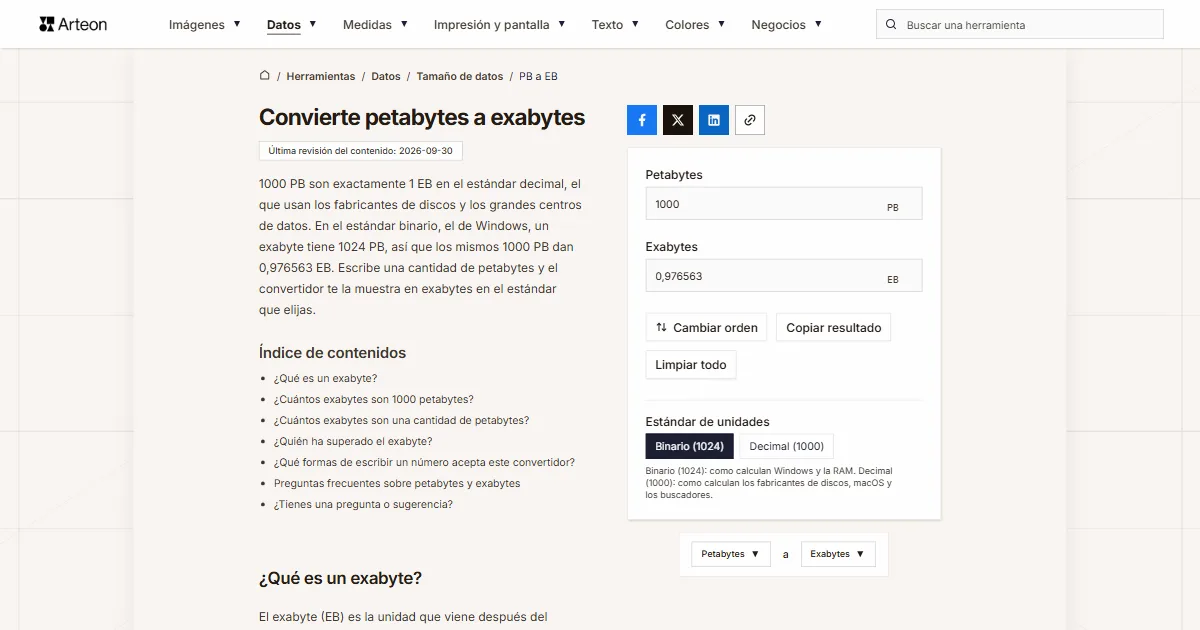1200x630 pixels.
Task: Go to Tamaño de datos breadcrumb
Action: point(460,76)
